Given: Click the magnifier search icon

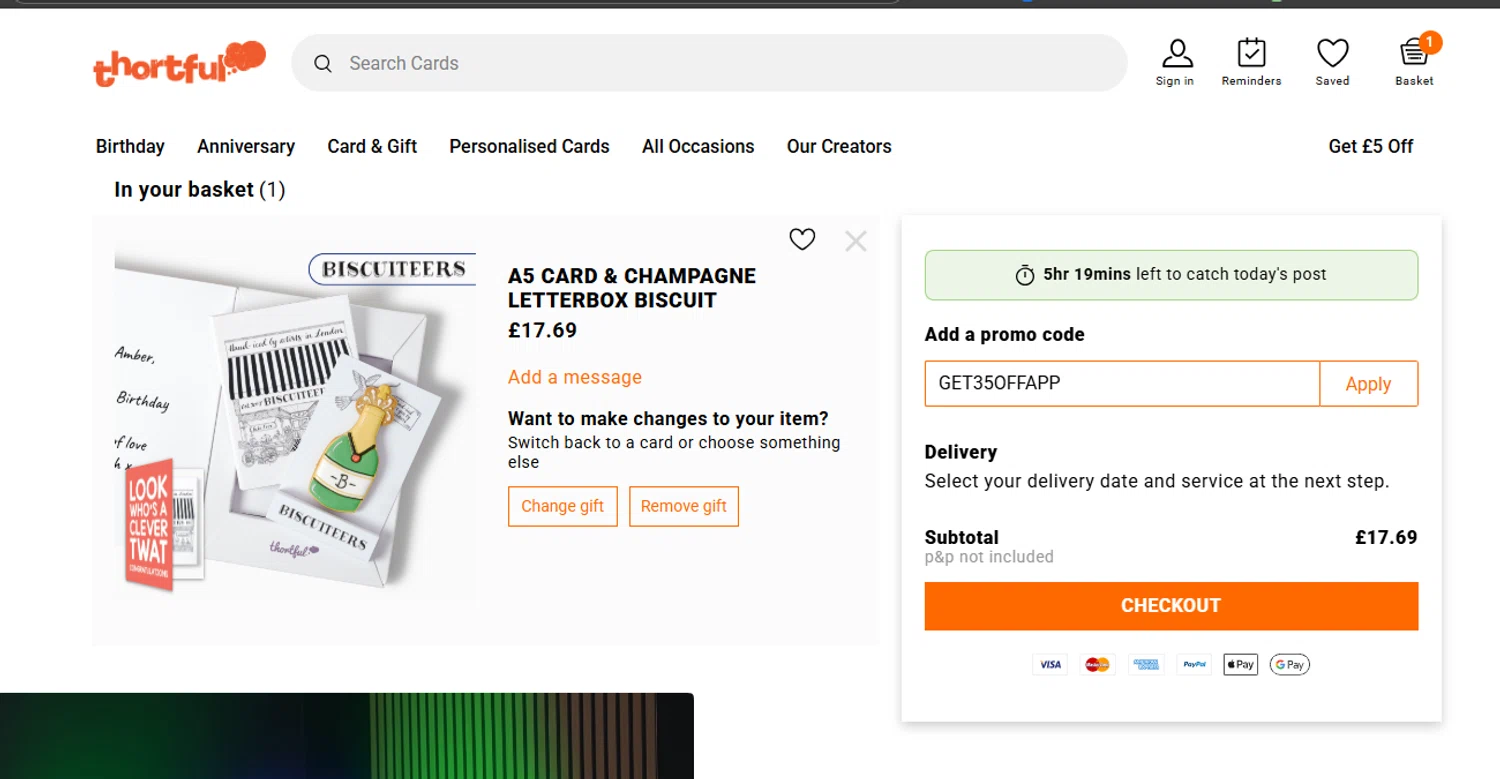Looking at the screenshot, I should point(323,64).
